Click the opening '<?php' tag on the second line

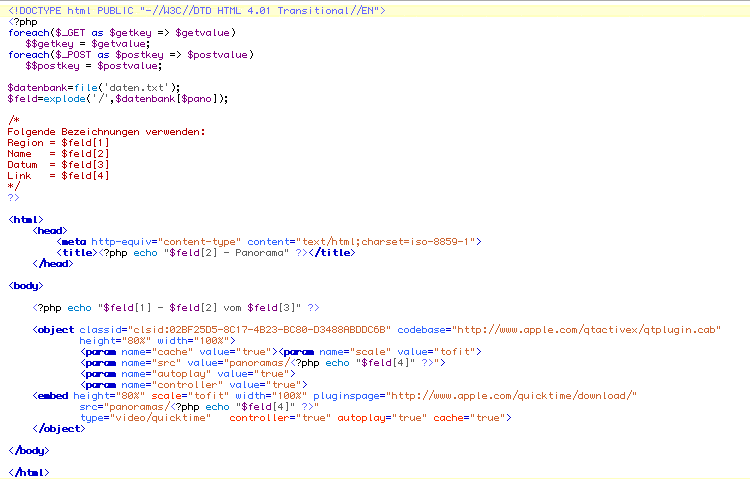point(22,22)
